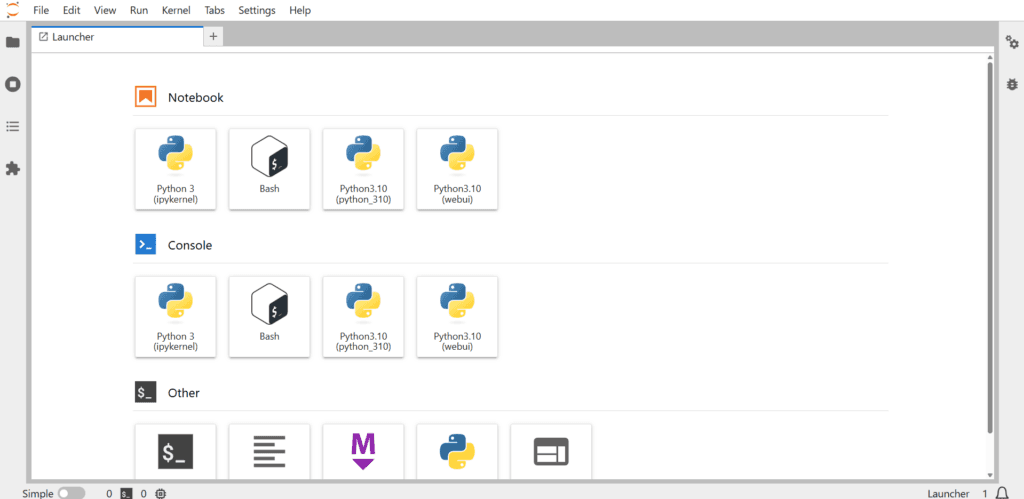Open the Kernel menu
This screenshot has height=499, width=1024.
[176, 10]
